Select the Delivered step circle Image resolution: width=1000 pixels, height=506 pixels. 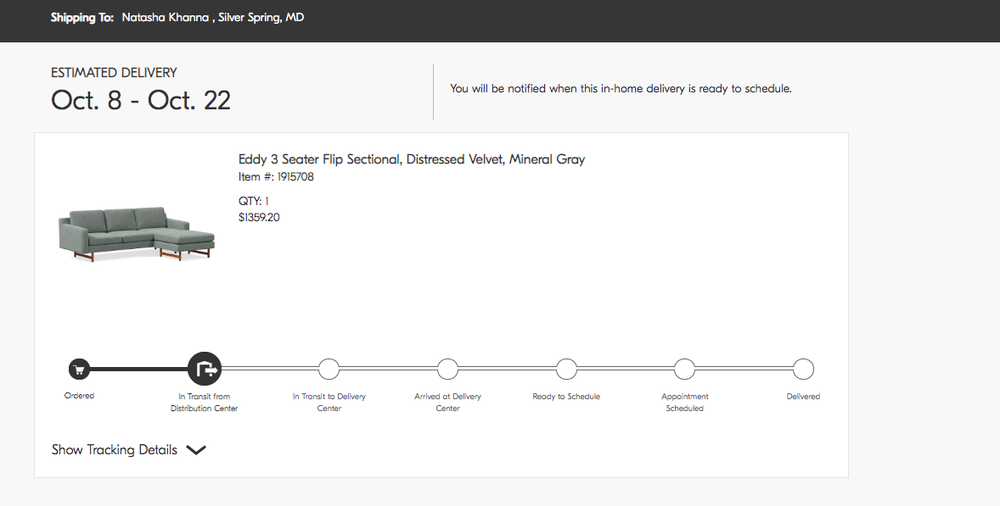[x=803, y=369]
